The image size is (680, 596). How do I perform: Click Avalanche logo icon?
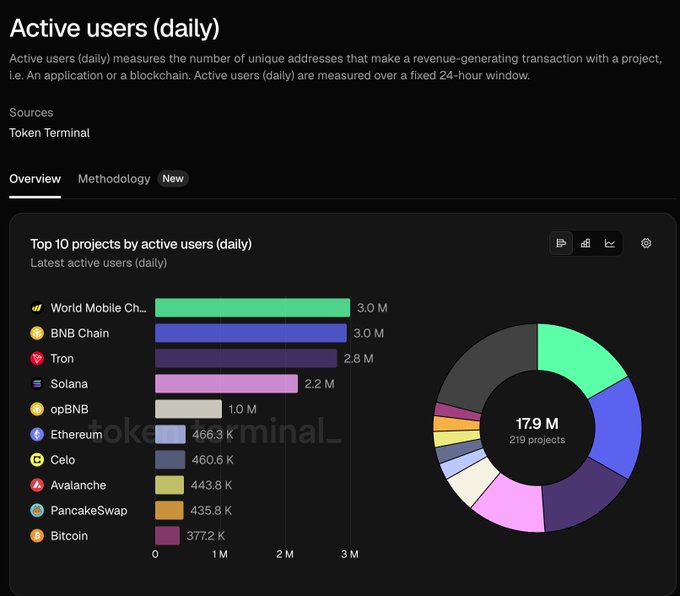(x=37, y=485)
